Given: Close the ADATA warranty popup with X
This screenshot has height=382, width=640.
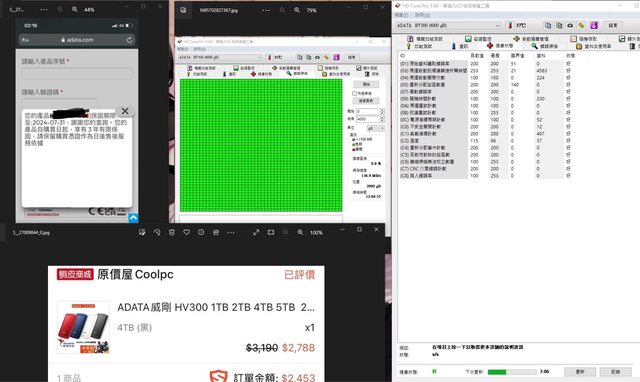Looking at the screenshot, I should (x=125, y=111).
